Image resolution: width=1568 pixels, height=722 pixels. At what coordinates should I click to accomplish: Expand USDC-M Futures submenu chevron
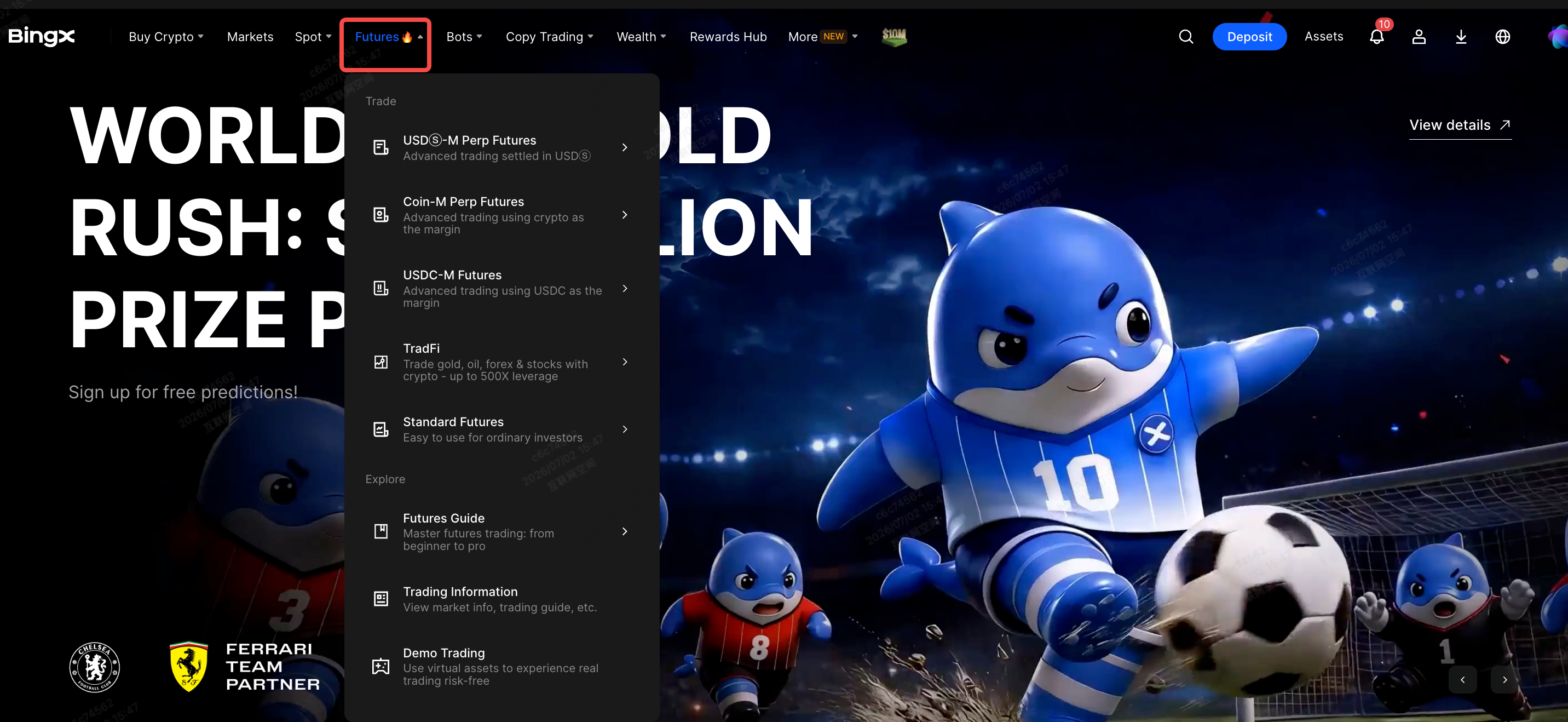coord(625,288)
